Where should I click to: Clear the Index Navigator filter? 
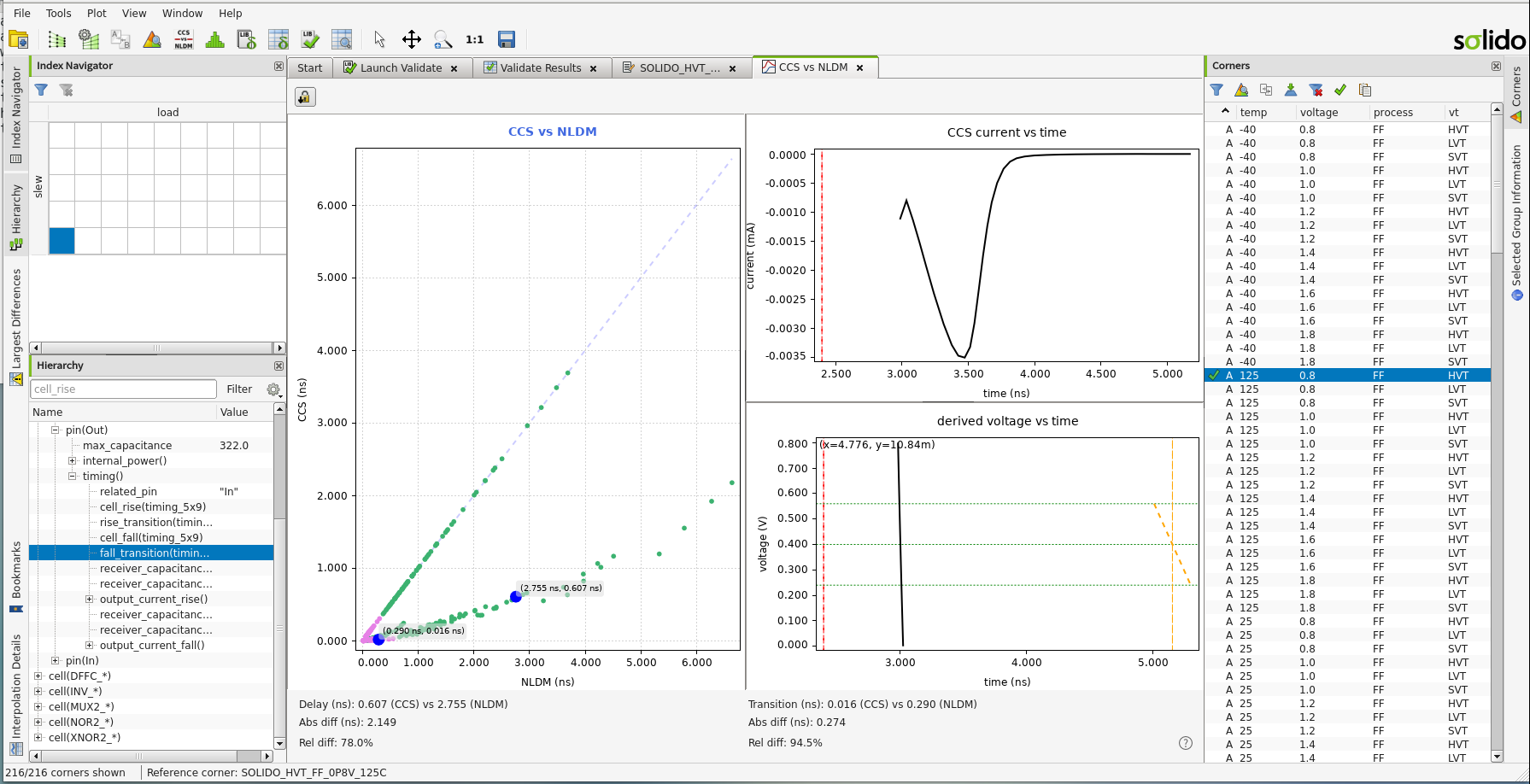pos(66,90)
